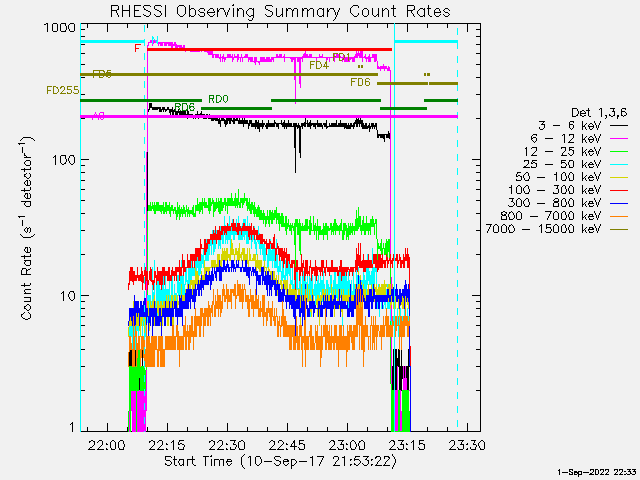This screenshot has height=480, width=640.
Task: Select the '12 - 25 keV' legend entry
Action: click(576, 152)
